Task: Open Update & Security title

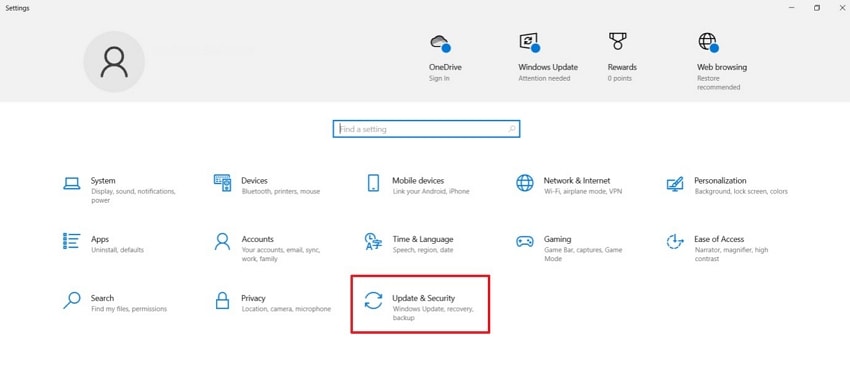Action: (x=423, y=298)
